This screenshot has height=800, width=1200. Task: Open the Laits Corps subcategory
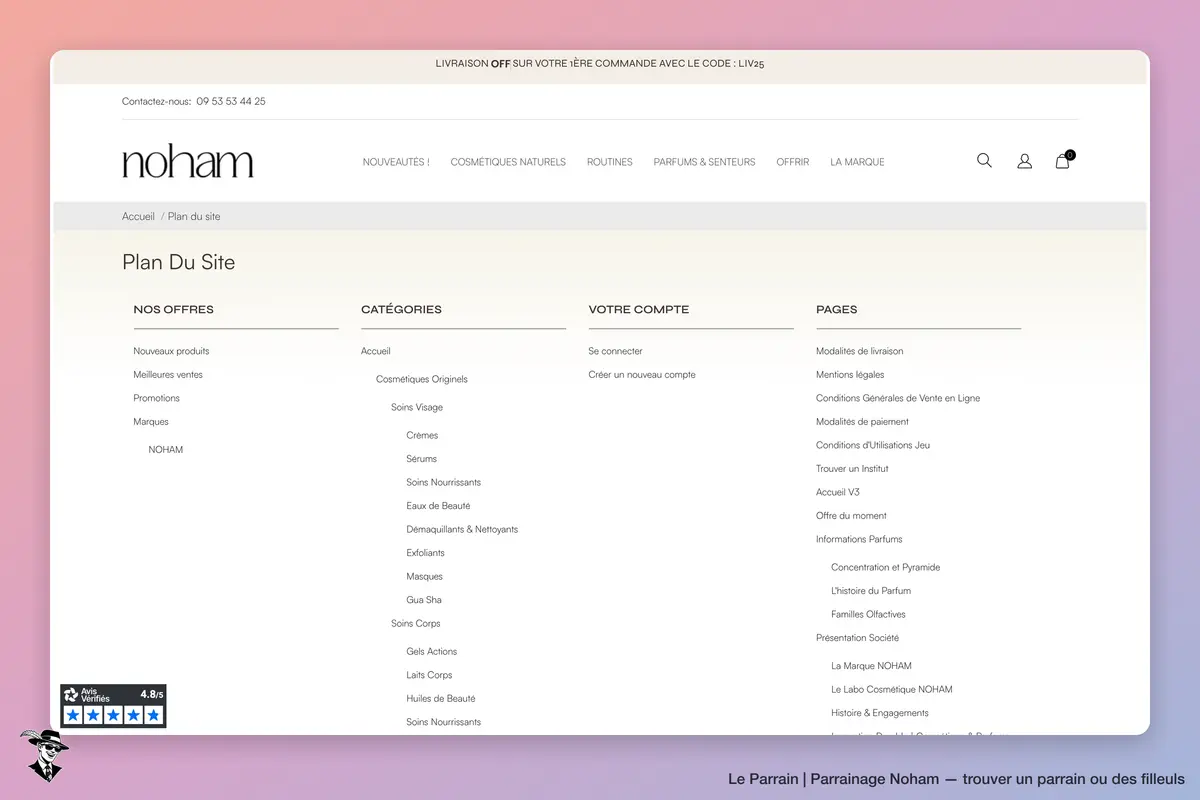pyautogui.click(x=429, y=675)
